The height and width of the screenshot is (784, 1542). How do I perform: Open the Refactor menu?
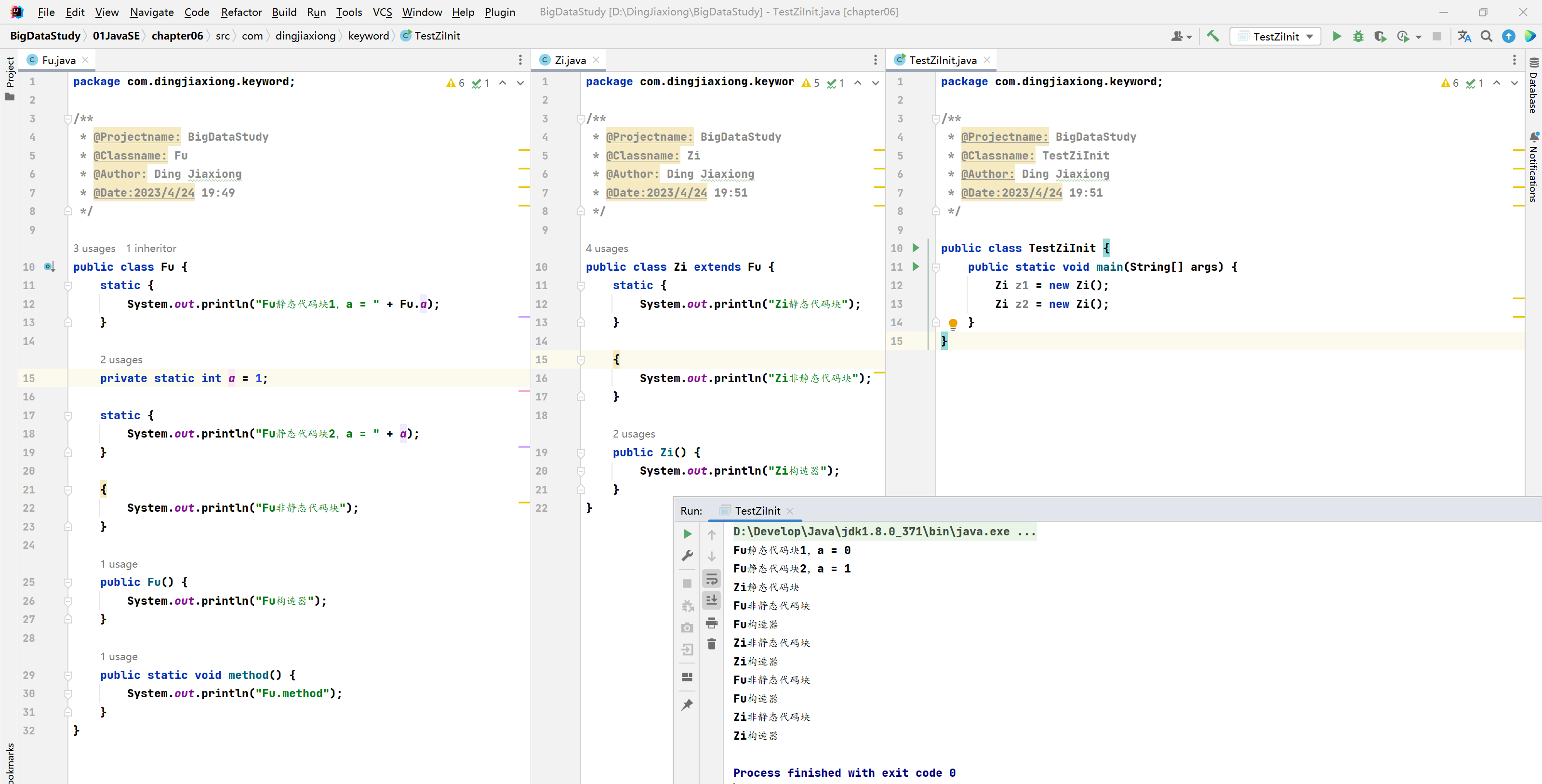(x=240, y=12)
